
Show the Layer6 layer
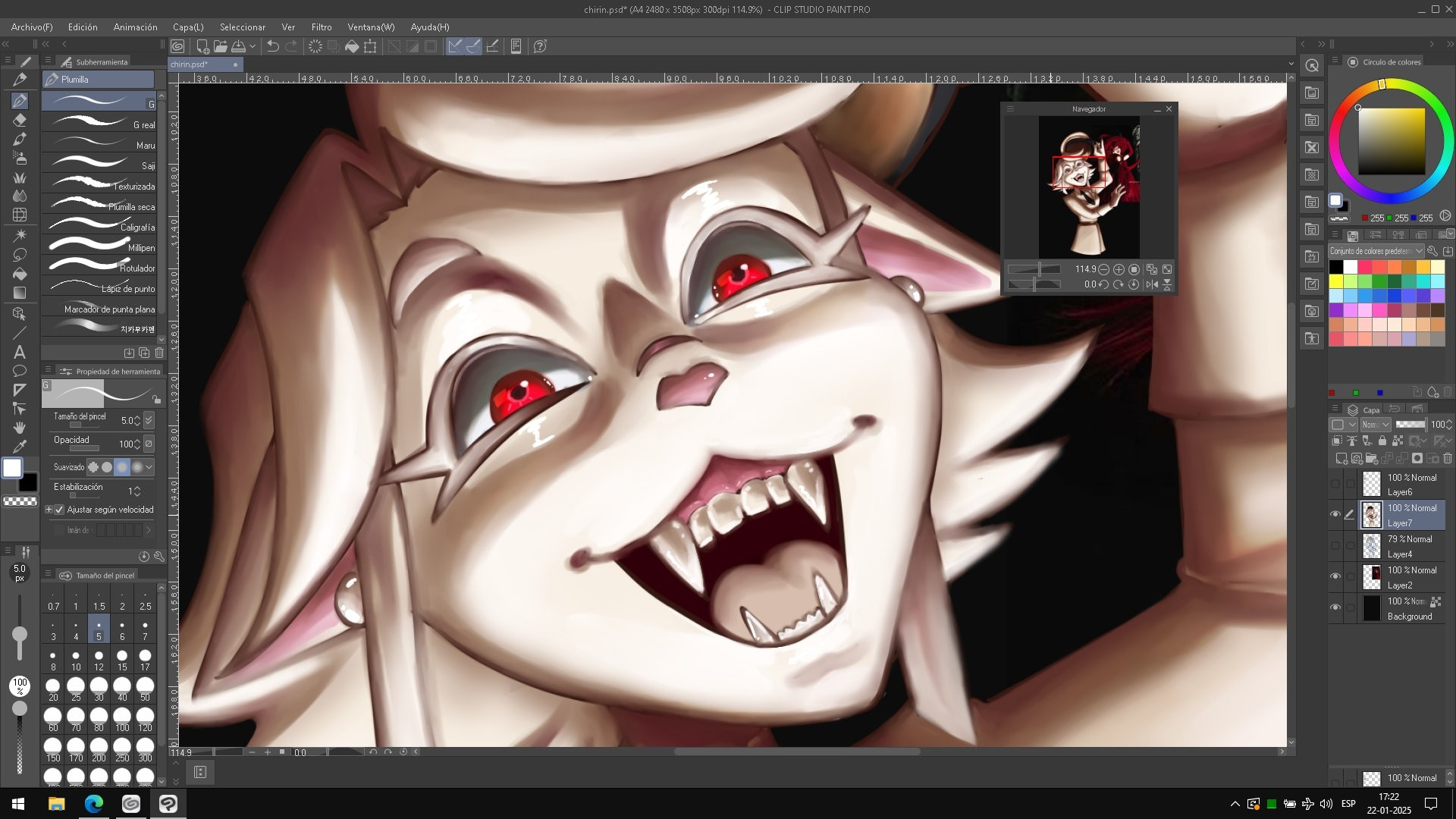click(1335, 484)
